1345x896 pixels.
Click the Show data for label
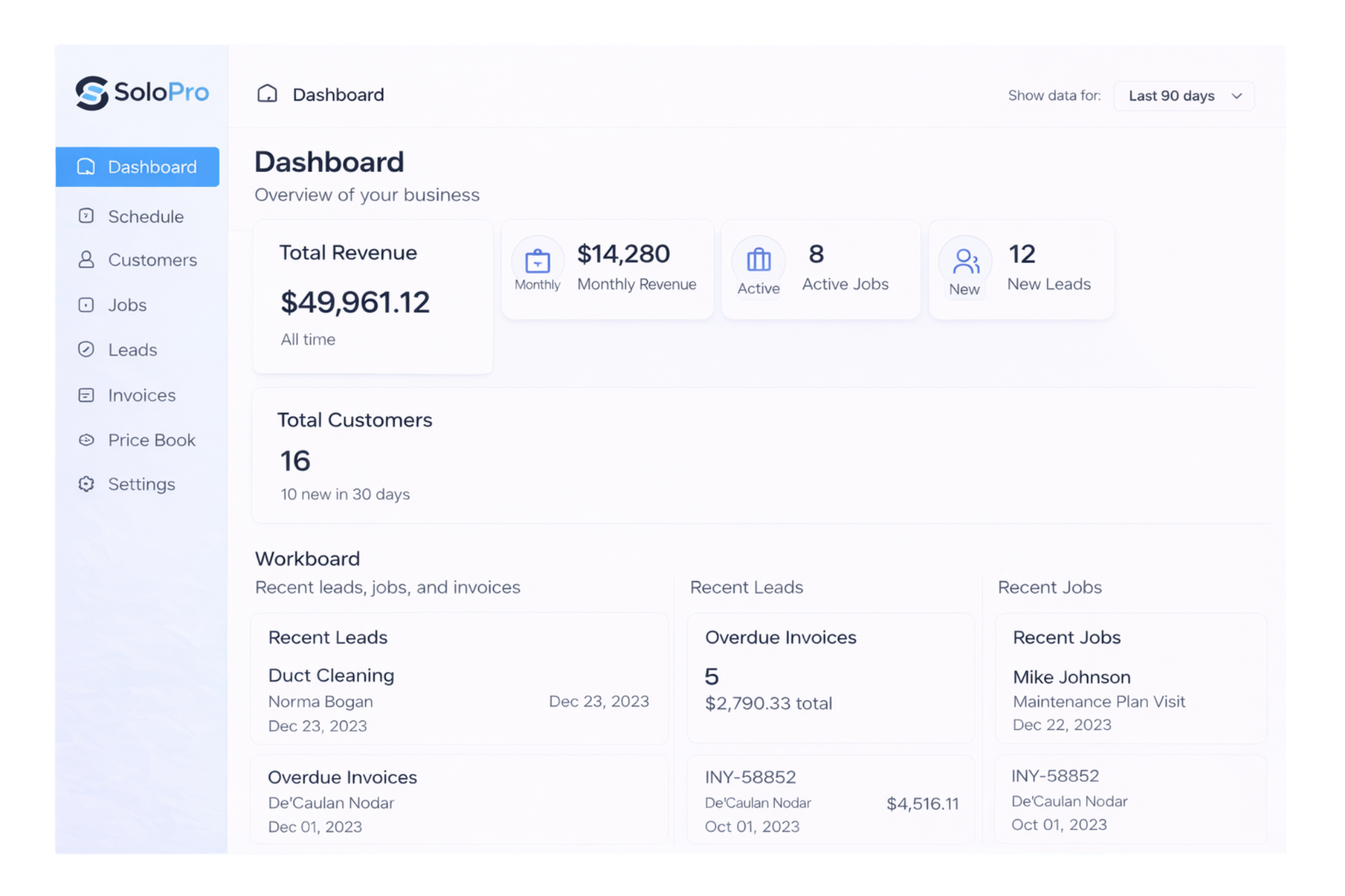point(1054,95)
